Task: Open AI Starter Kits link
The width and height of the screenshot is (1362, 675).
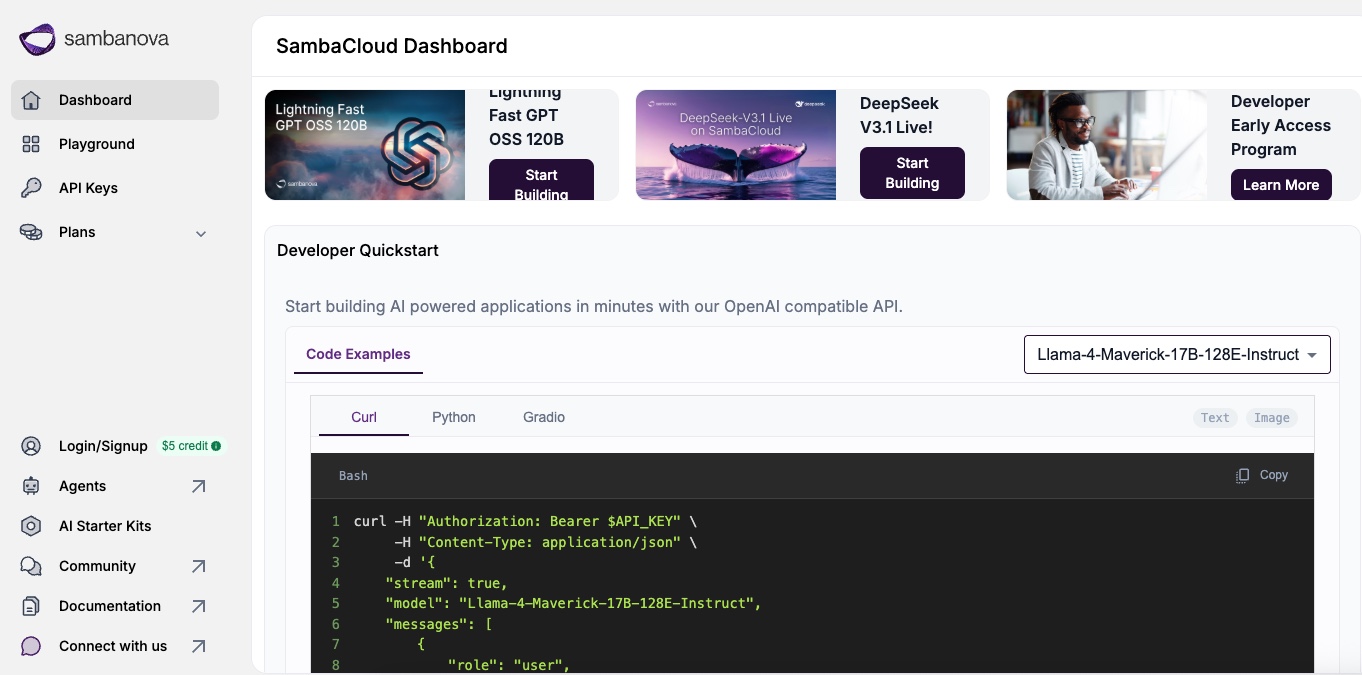Action: coord(105,526)
